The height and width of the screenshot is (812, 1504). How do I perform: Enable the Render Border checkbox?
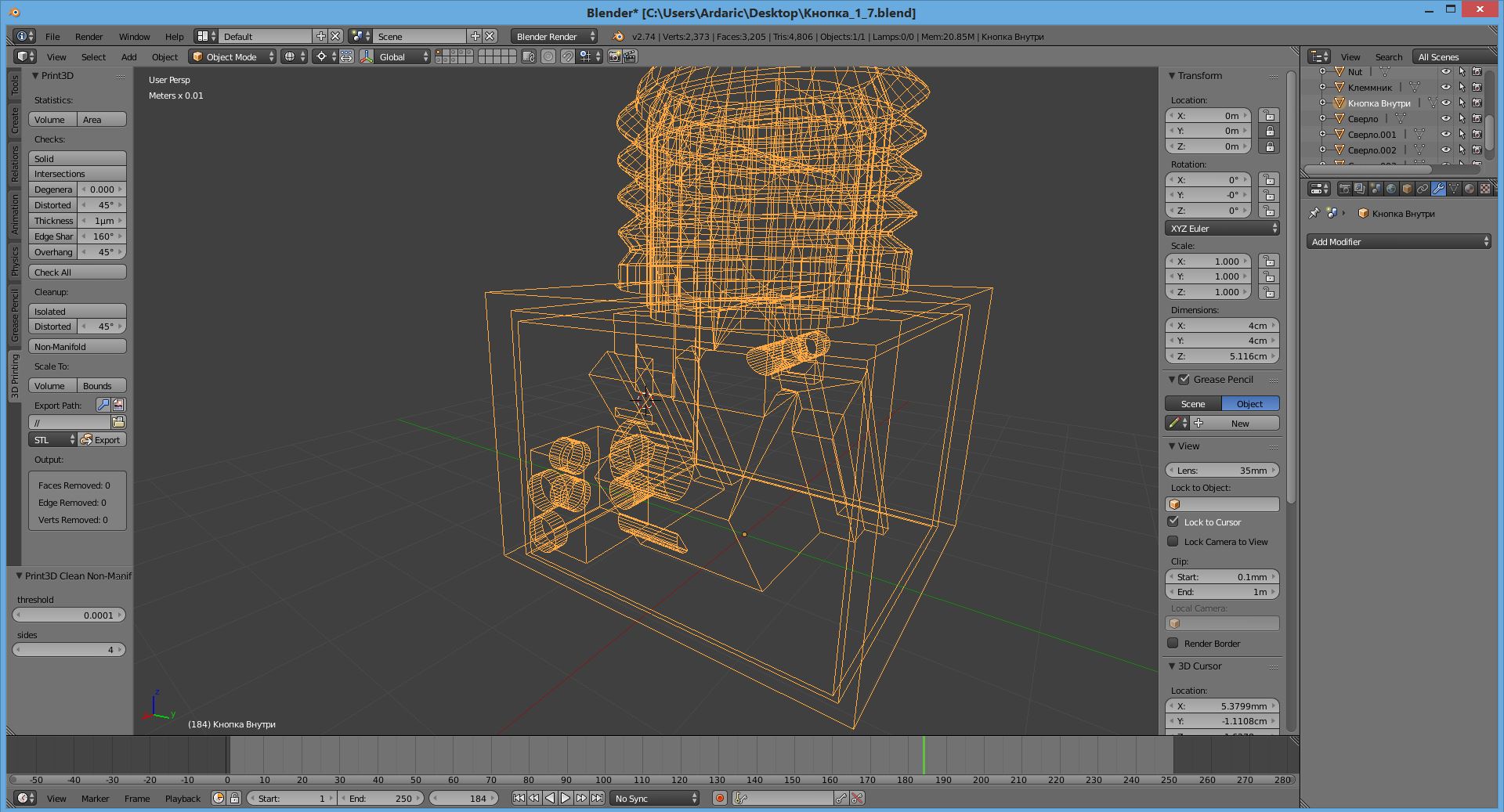click(x=1173, y=643)
